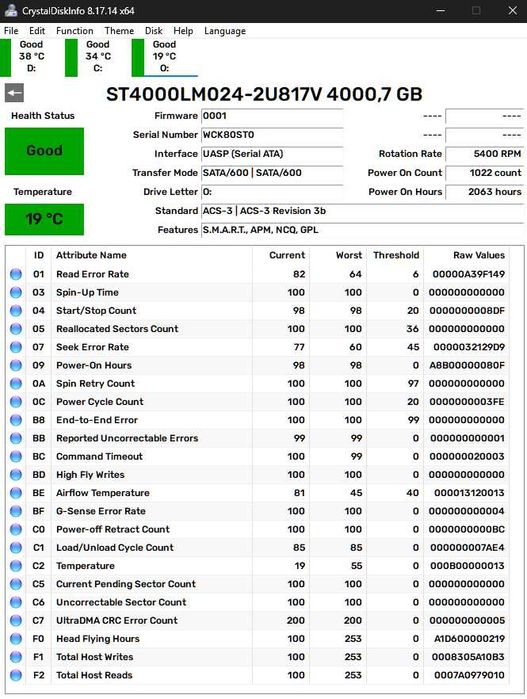527x699 pixels.
Task: Click the Serial Number field WCK80ST0
Action: [272, 135]
